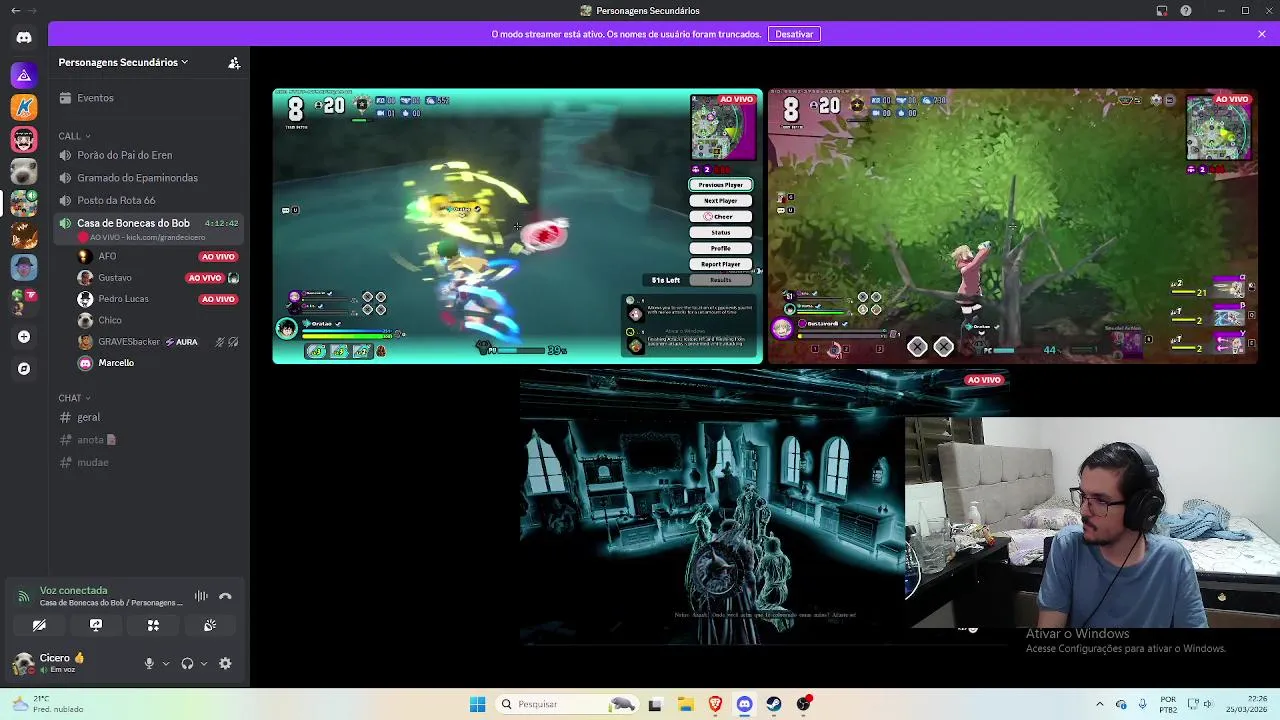Open the blue hat avatar server icon

(x=24, y=267)
